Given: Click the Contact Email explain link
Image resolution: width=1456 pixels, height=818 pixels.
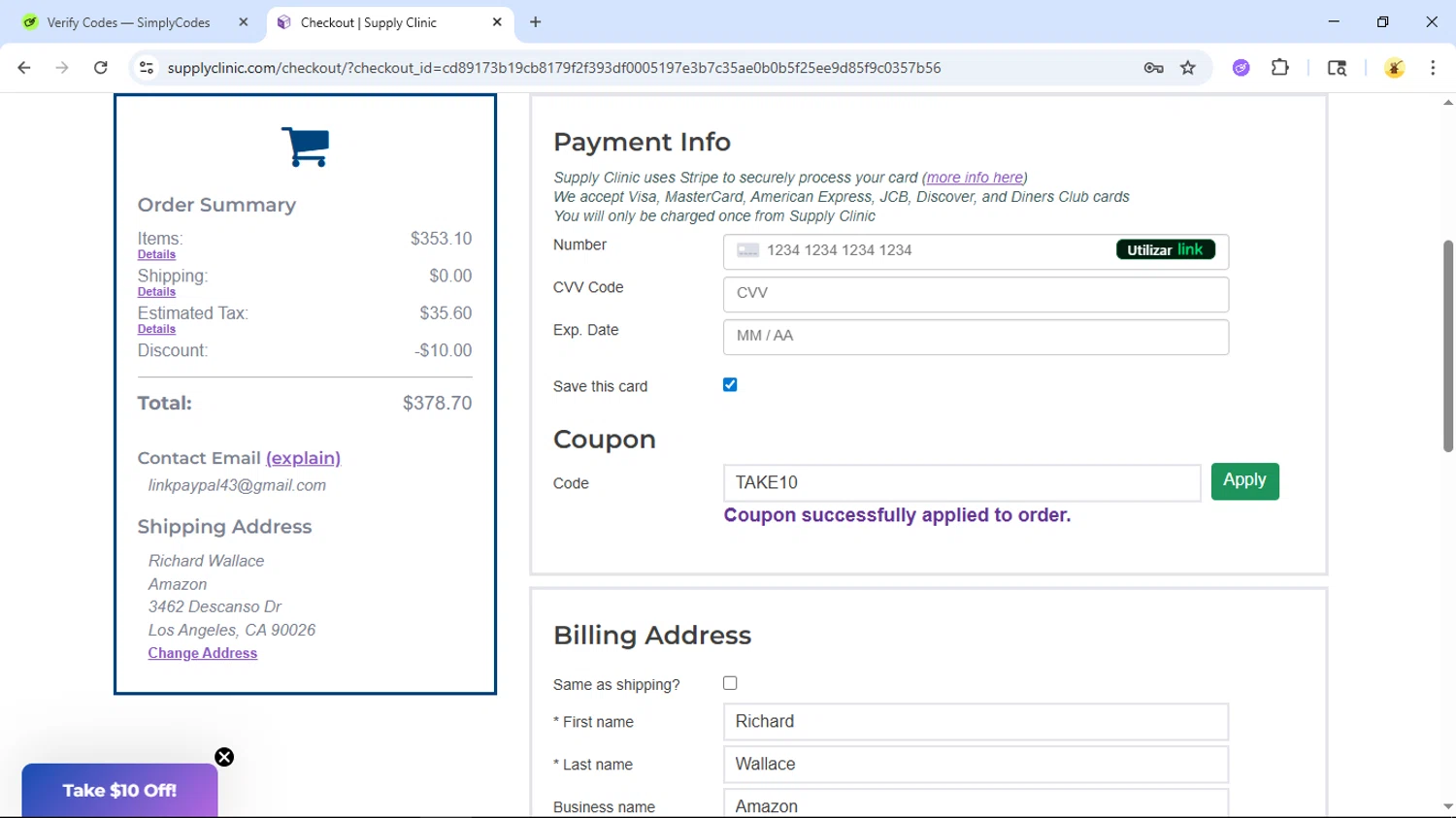Looking at the screenshot, I should pos(303,458).
